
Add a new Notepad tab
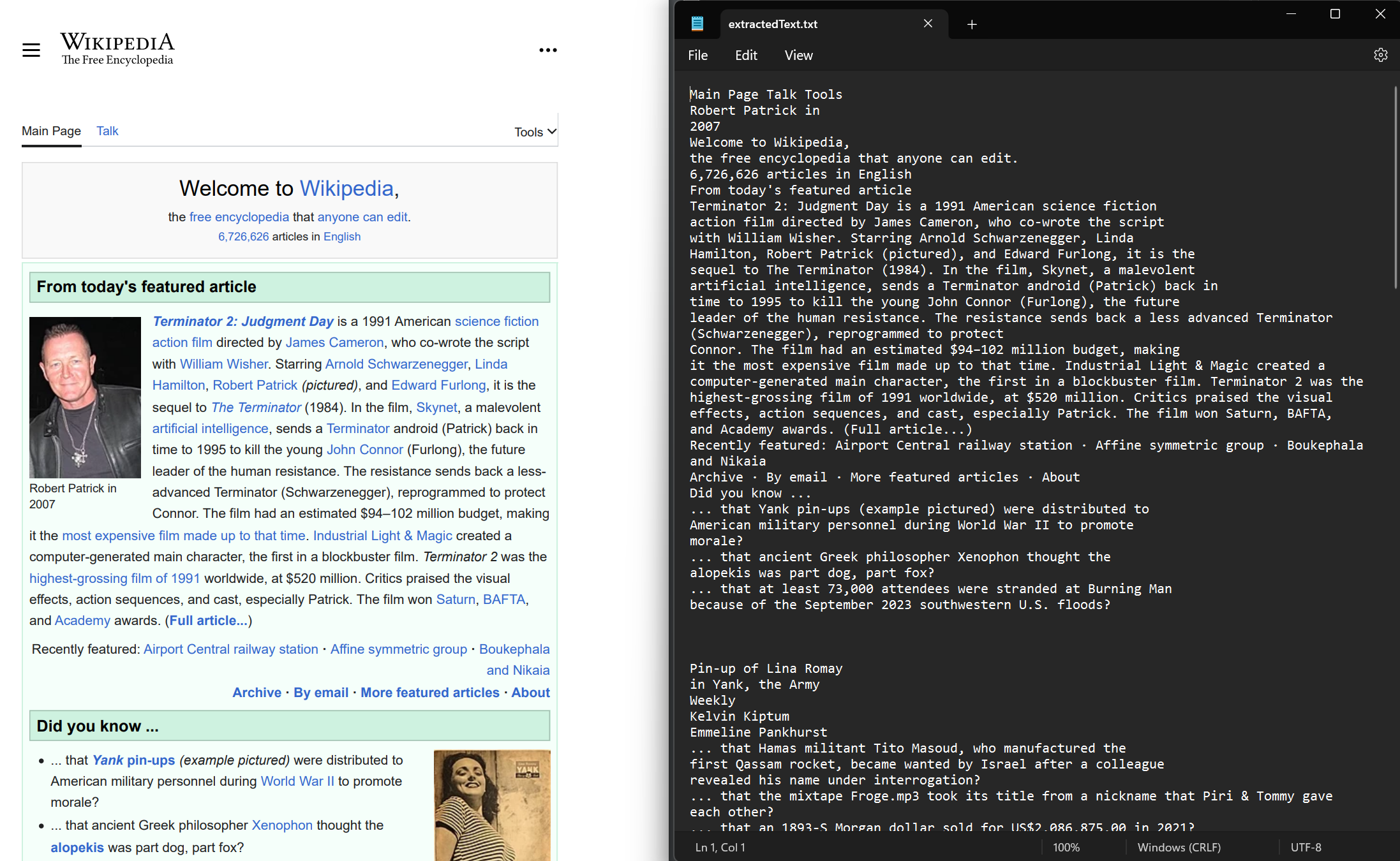click(972, 24)
